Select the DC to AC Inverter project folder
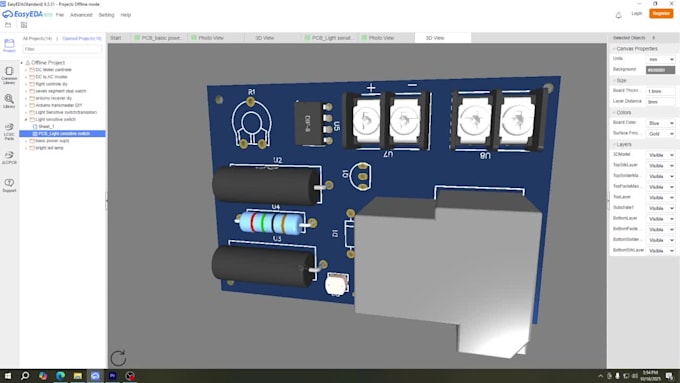Image resolution: width=680 pixels, height=383 pixels. pos(52,77)
